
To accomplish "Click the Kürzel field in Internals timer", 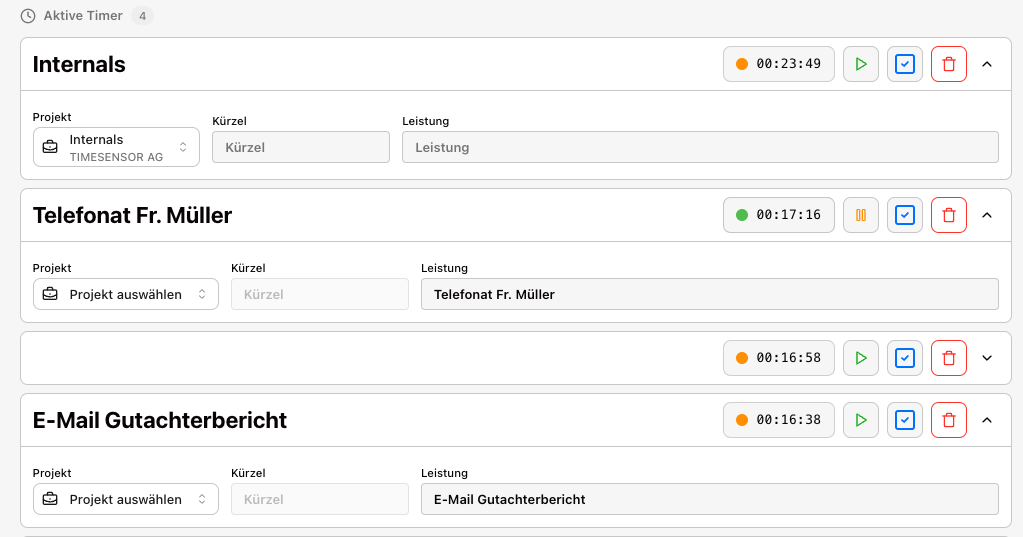I will 300,147.
